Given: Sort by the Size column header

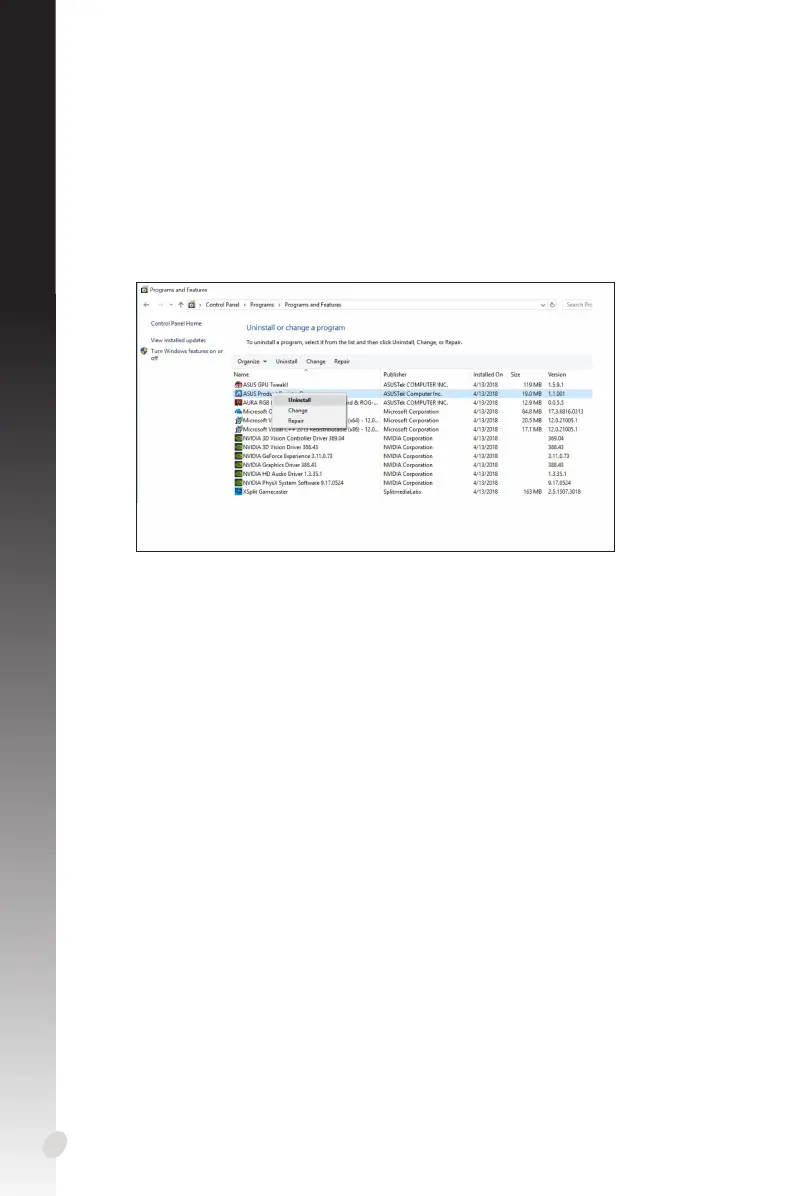Looking at the screenshot, I should coord(516,375).
